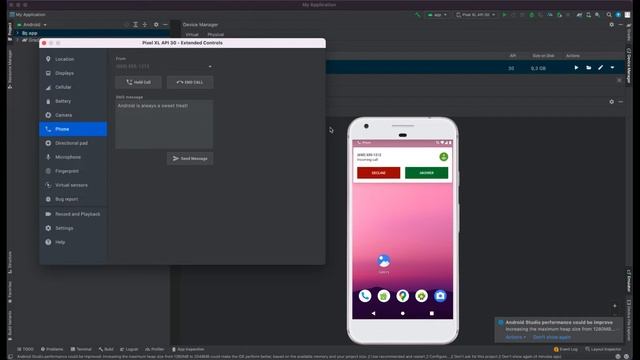Viewport: 640px width, 360px height.
Task: Switch to the Virtual tab in Device Manager
Action: (192, 35)
